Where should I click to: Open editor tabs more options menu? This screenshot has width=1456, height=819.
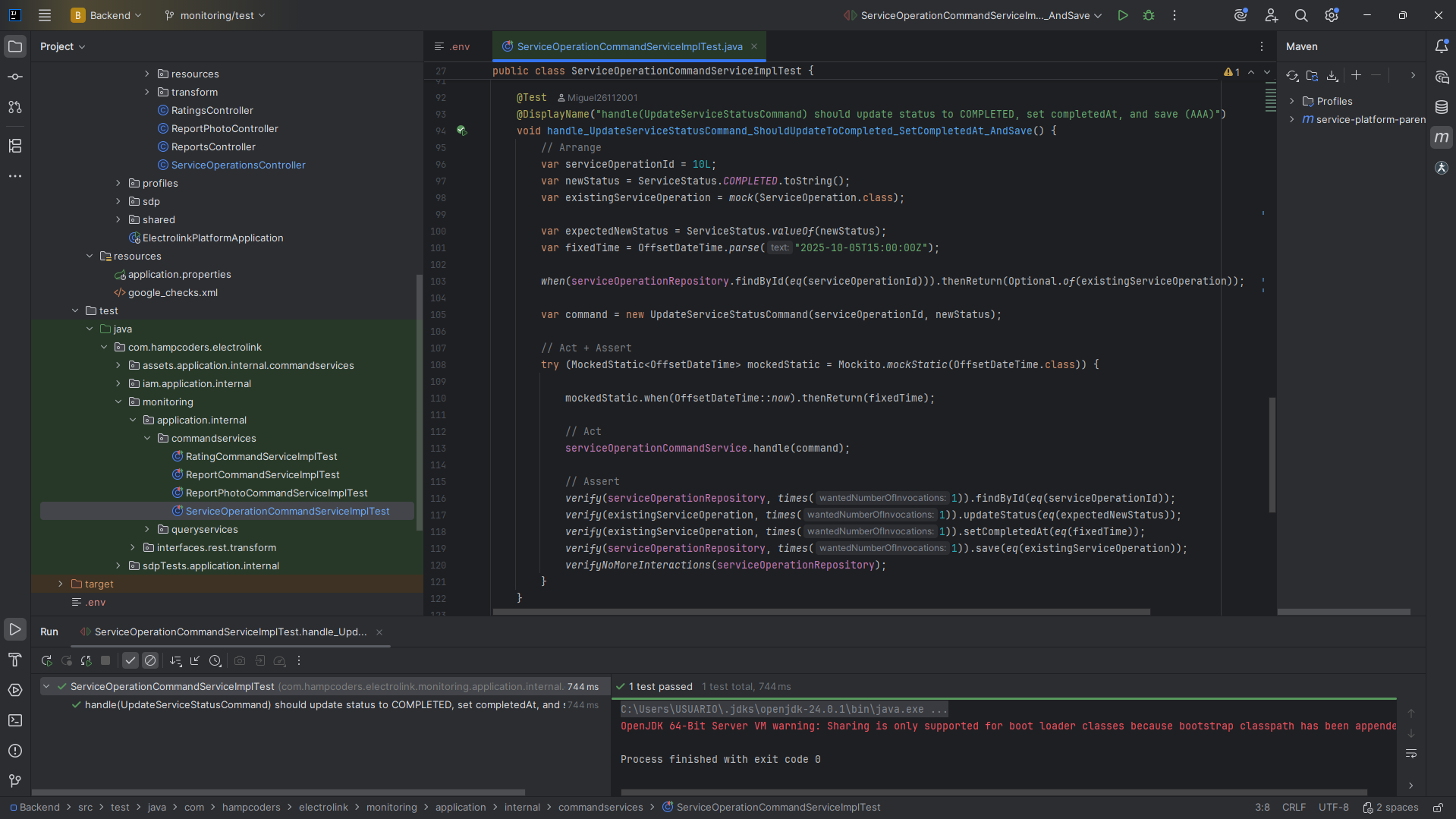pyautogui.click(x=1262, y=46)
